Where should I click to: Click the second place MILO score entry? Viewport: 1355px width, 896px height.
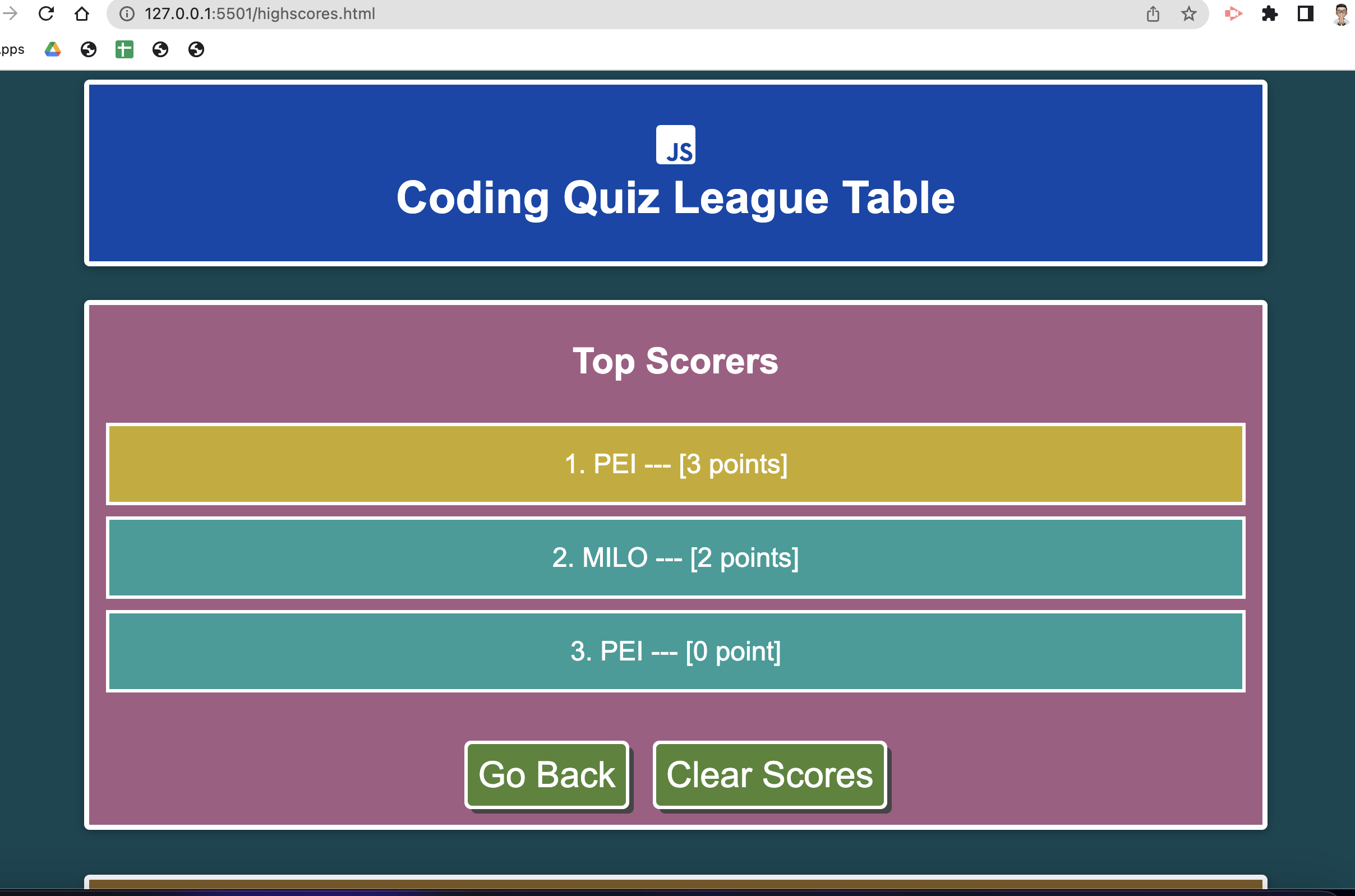(676, 557)
